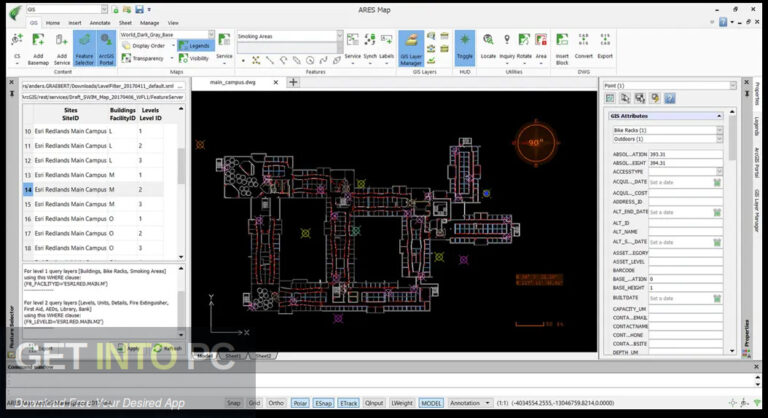This screenshot has height=418, width=768.
Task: Toggle the Visibility option for maps
Action: tap(194, 58)
